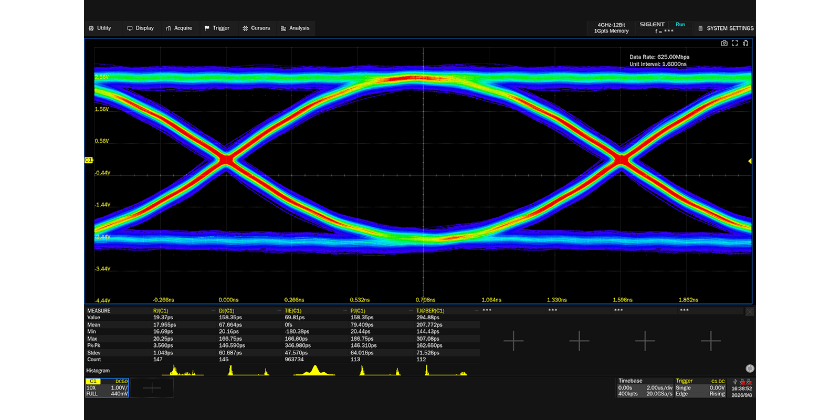This screenshot has width=840, height=420.
Task: Open the C1 channel descriptor box
Action: [x=107, y=387]
